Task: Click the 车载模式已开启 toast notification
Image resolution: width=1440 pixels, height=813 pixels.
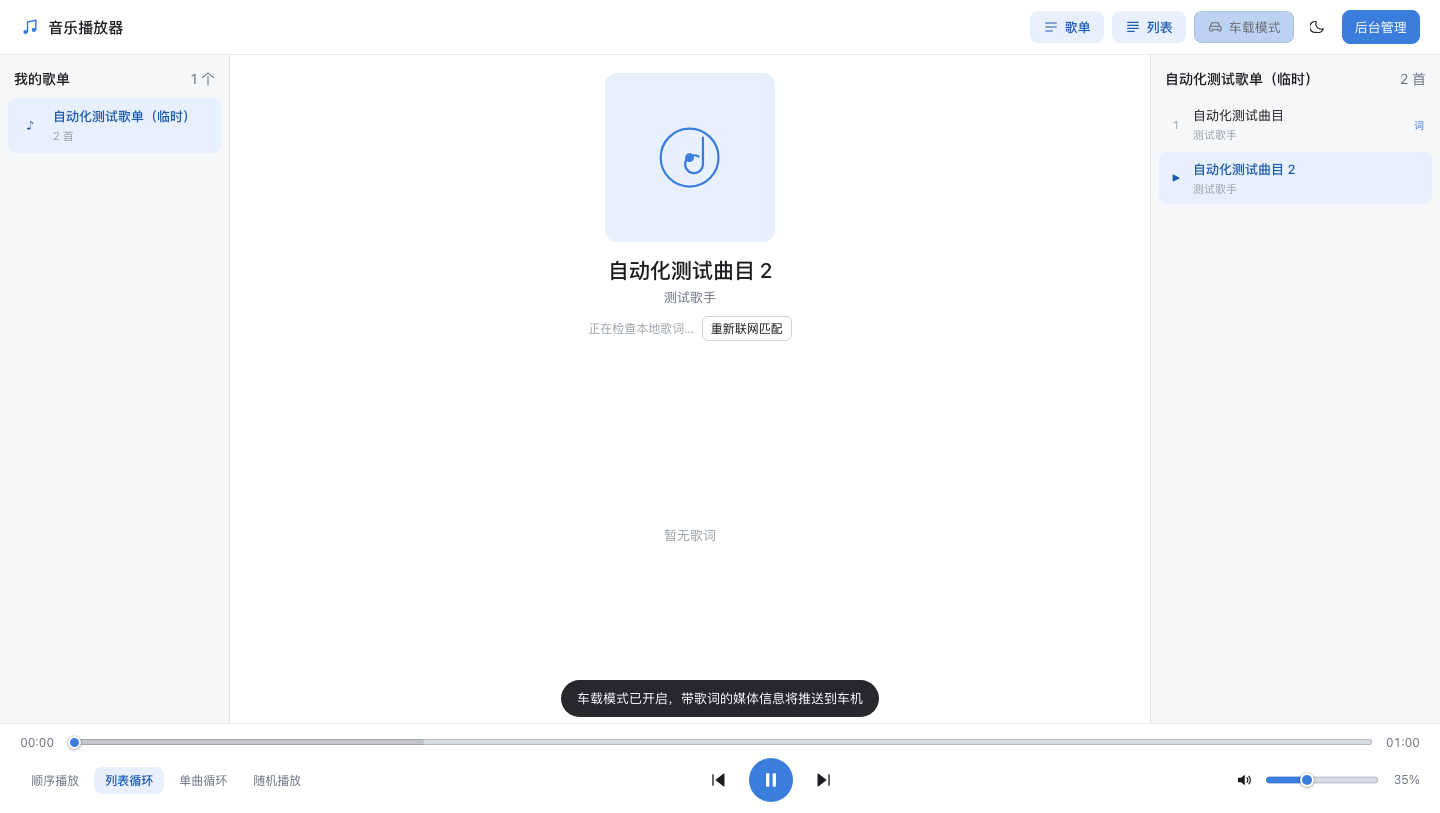Action: pyautogui.click(x=720, y=699)
